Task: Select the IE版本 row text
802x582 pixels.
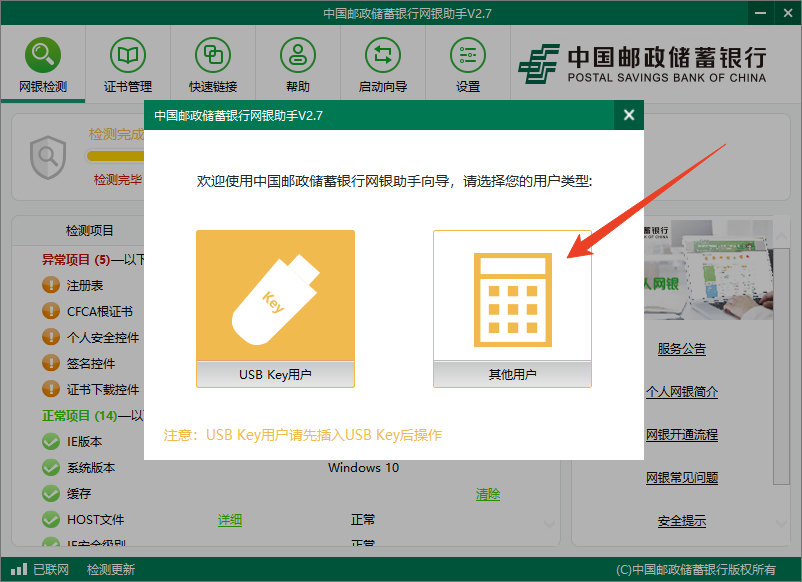Action: click(x=84, y=441)
